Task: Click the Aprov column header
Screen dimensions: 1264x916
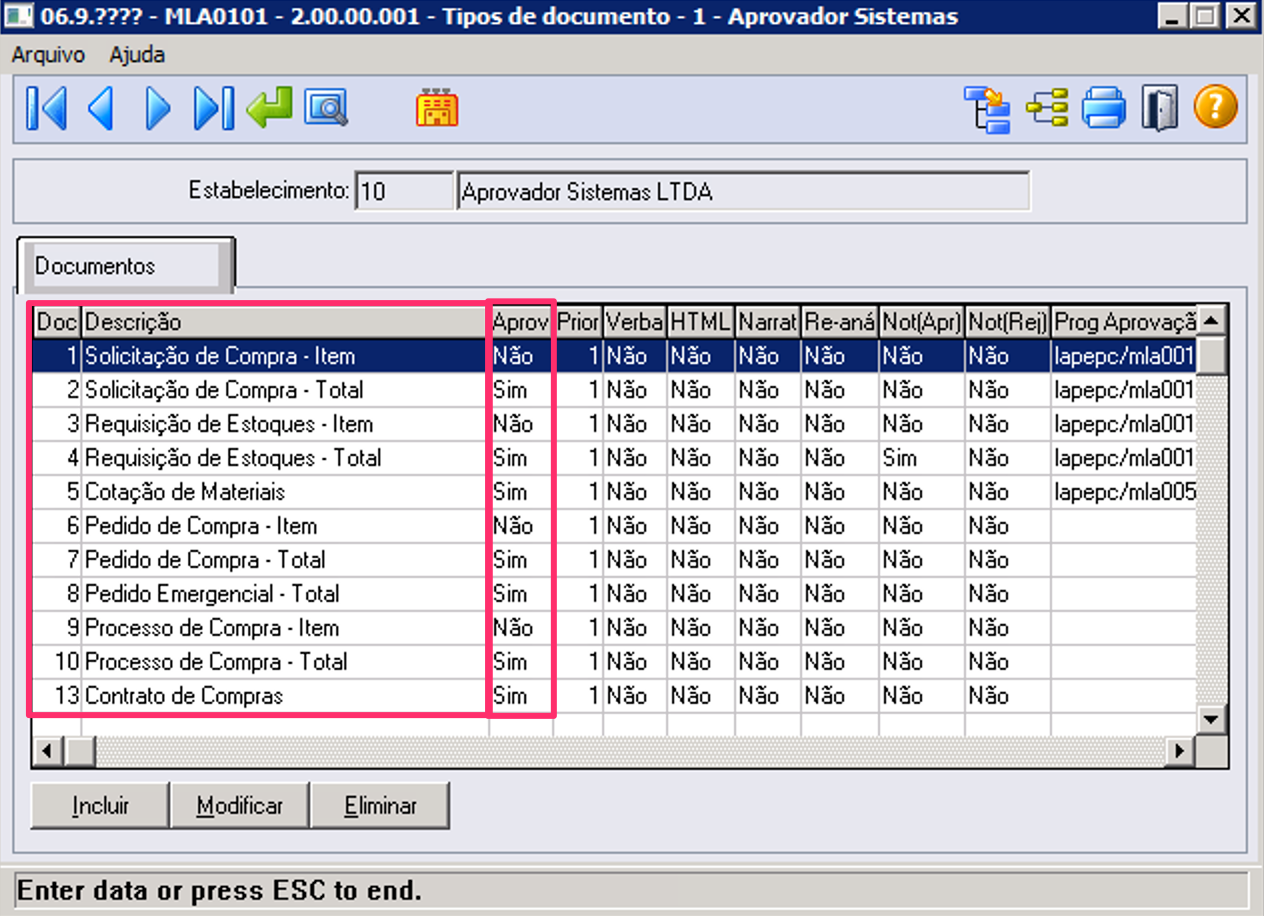Action: point(521,322)
